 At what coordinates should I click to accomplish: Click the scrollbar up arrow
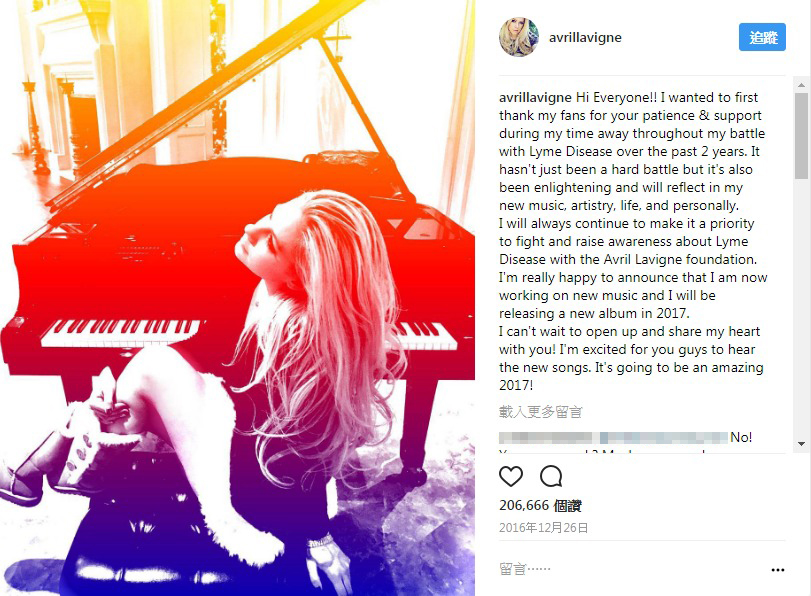tap(801, 84)
